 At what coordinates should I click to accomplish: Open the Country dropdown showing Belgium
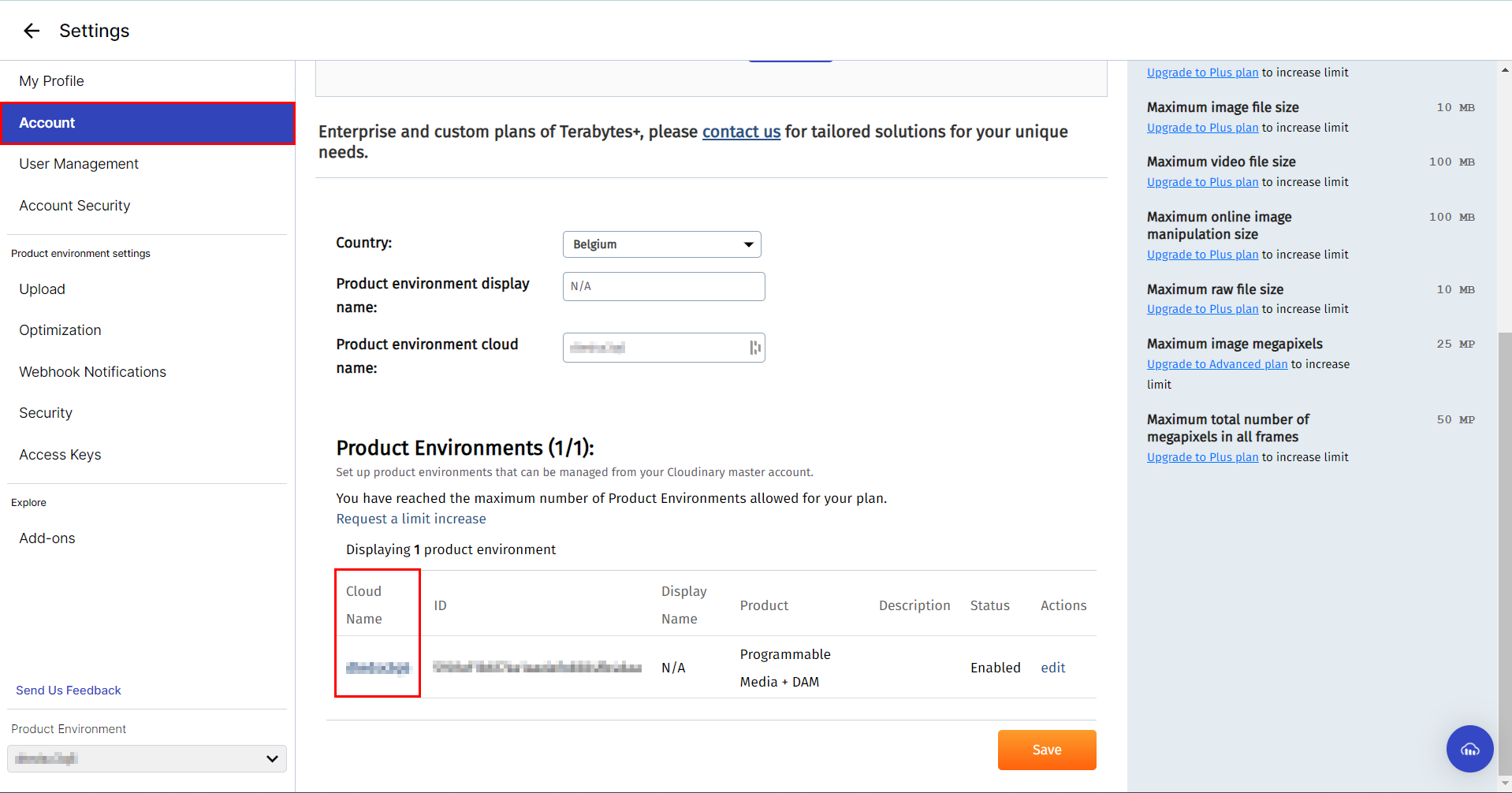pos(661,244)
